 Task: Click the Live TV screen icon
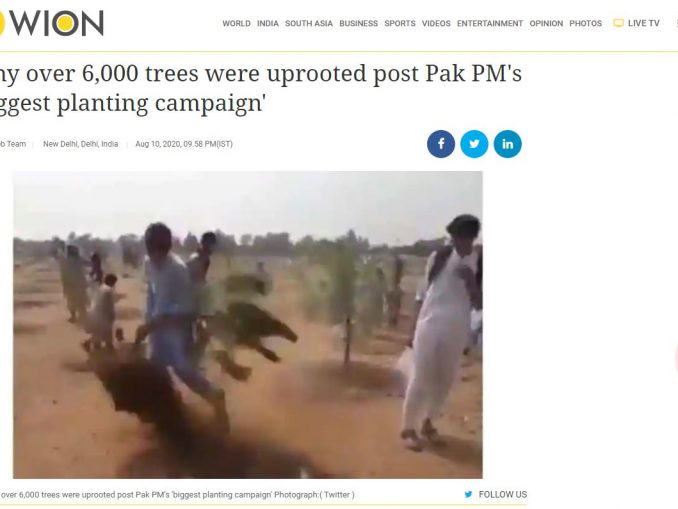click(618, 23)
